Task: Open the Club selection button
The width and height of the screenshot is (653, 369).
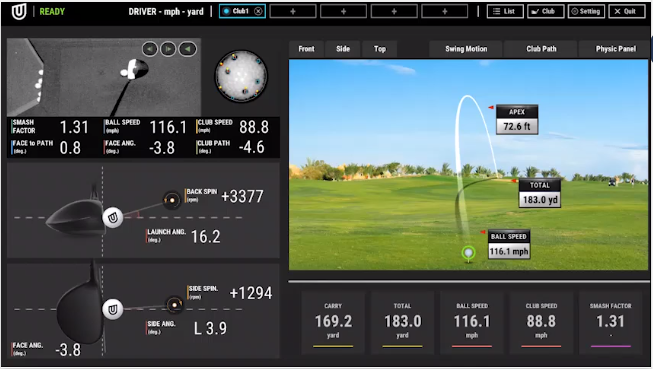Action: coord(546,11)
